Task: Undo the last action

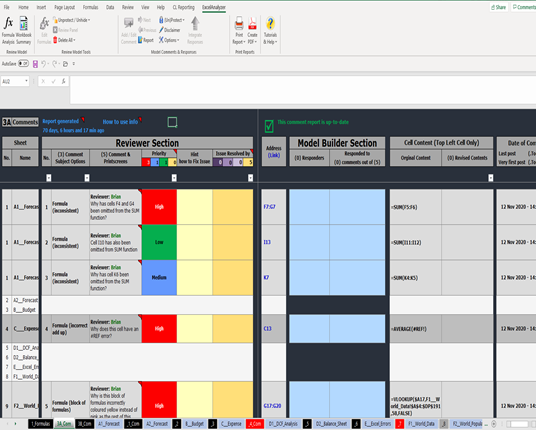Action: 43,64
